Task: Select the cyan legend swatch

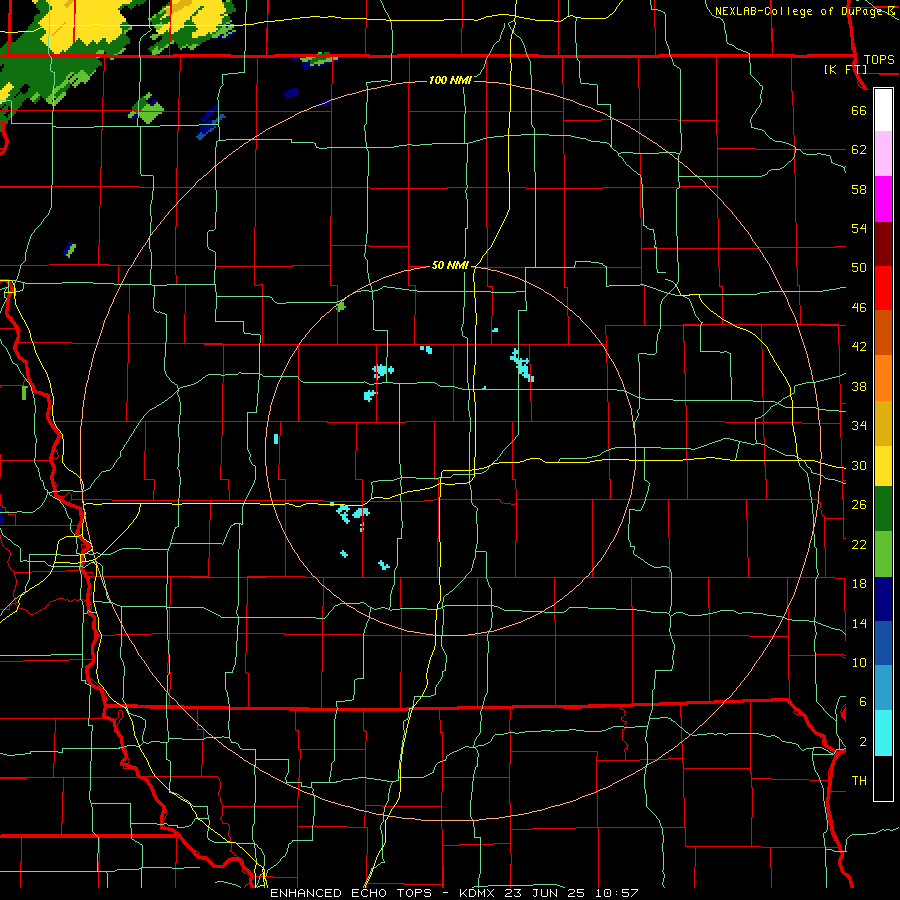Action: tap(883, 734)
